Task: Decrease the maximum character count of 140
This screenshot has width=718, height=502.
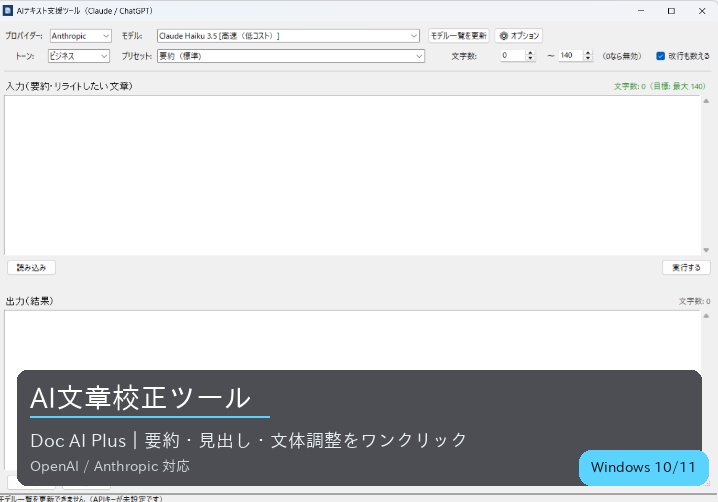Action: click(588, 58)
